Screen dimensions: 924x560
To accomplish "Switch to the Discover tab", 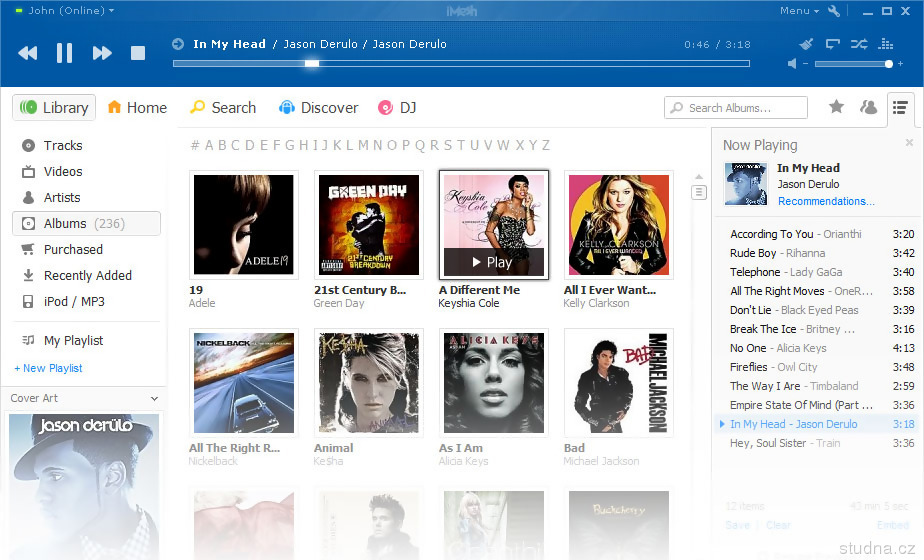I will [318, 107].
